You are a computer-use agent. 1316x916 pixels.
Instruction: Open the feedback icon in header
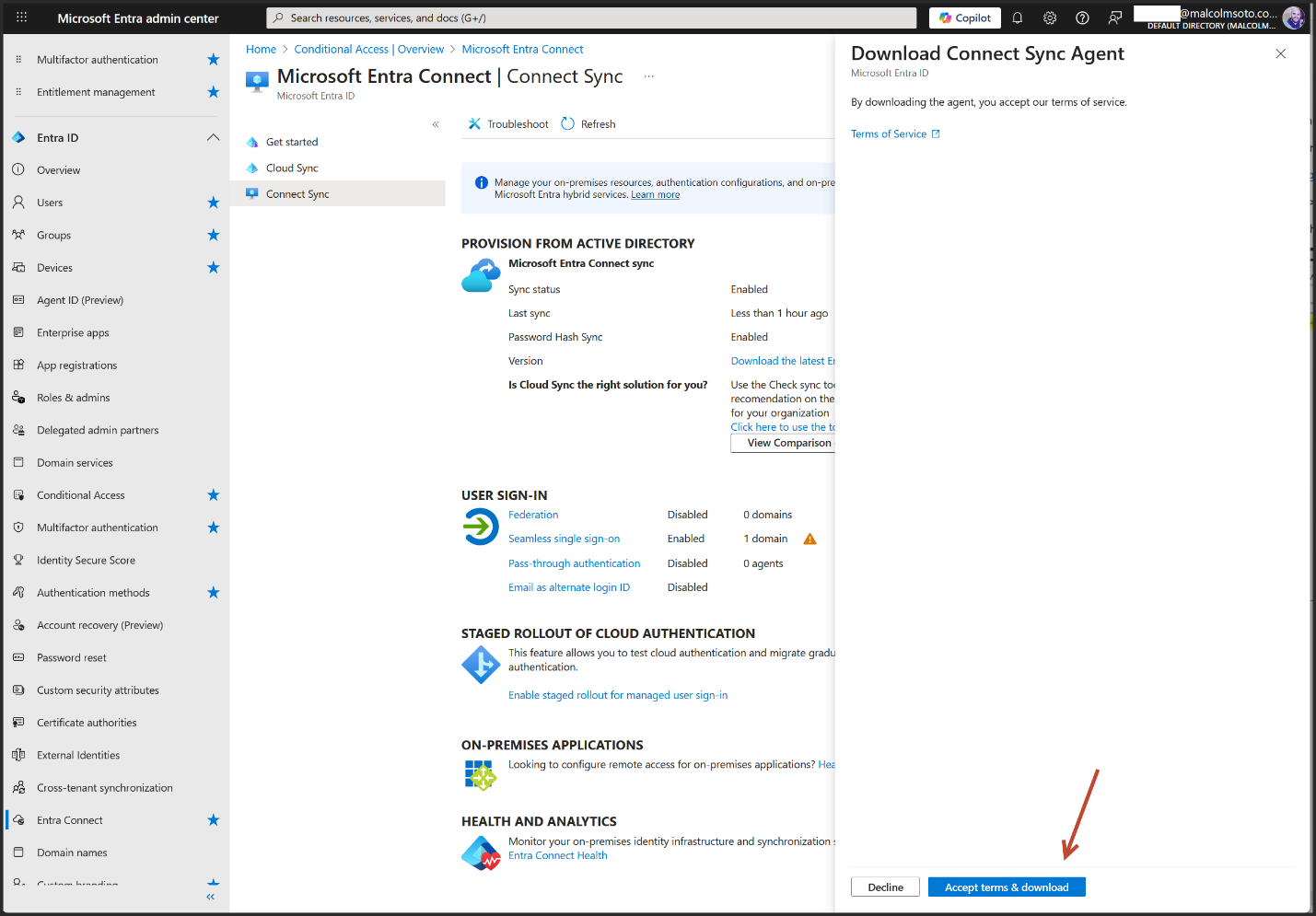[x=1115, y=17]
